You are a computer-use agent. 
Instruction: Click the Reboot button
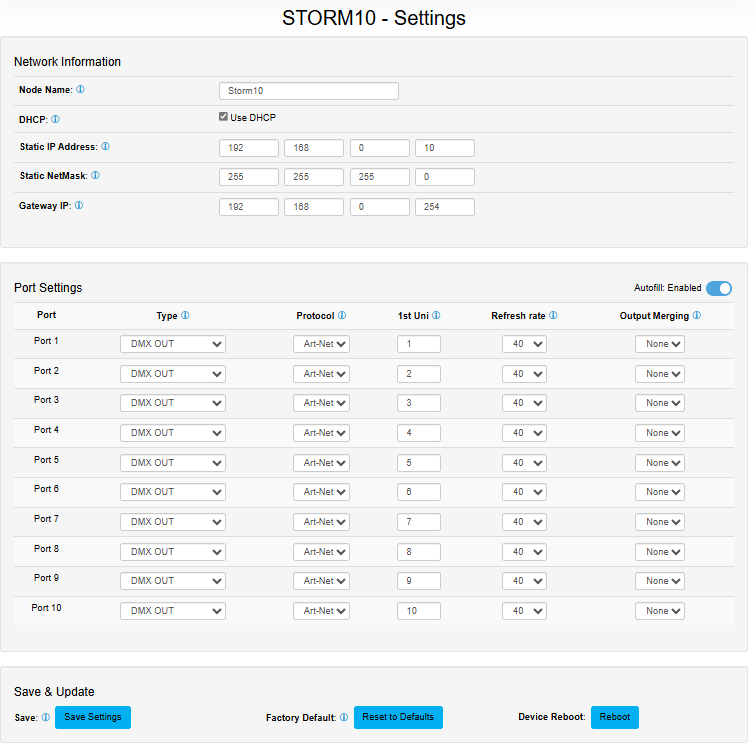(x=614, y=717)
